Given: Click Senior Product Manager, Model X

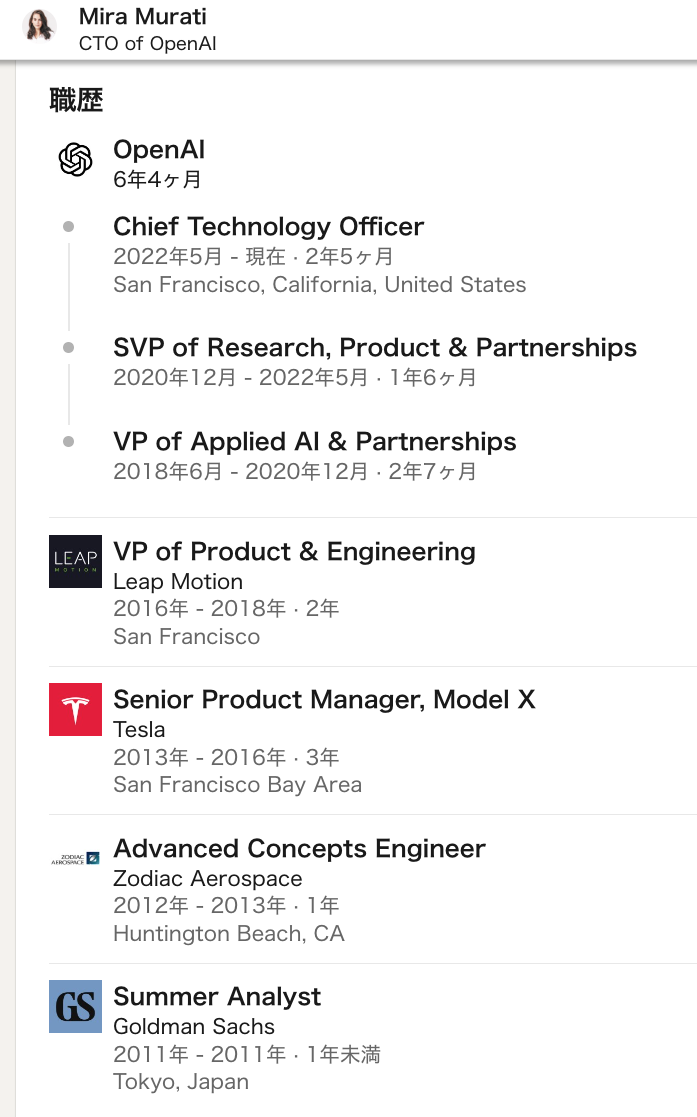Looking at the screenshot, I should (x=324, y=700).
